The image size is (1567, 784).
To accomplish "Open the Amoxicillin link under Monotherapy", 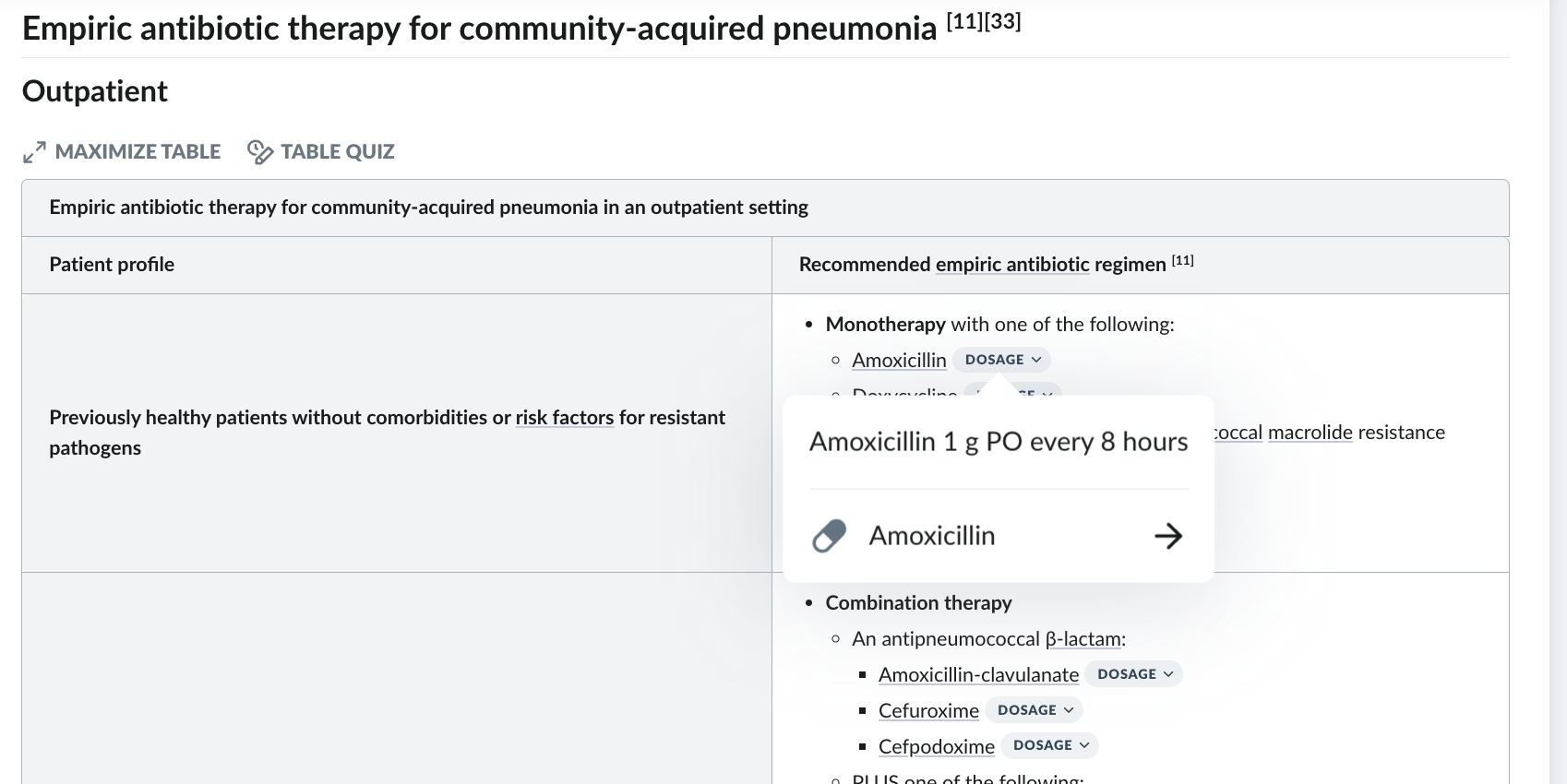I will [899, 360].
